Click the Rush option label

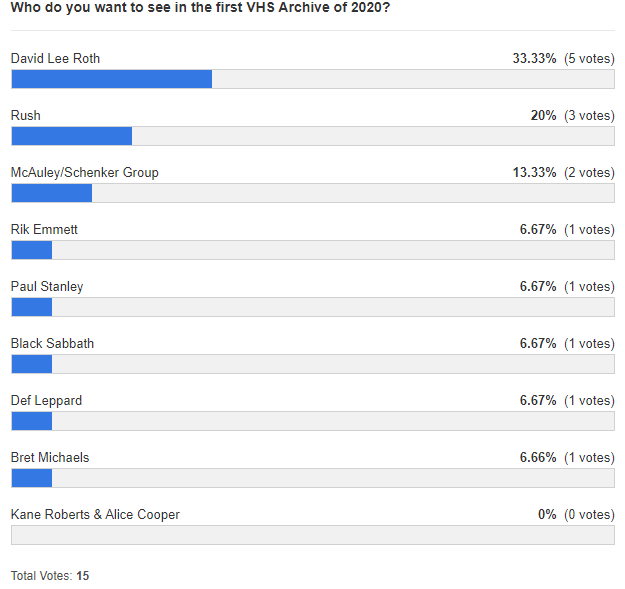[26, 116]
